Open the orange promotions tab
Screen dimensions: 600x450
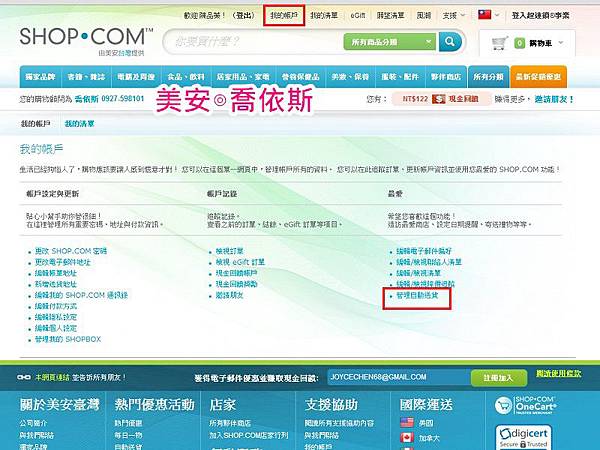pyautogui.click(x=538, y=77)
